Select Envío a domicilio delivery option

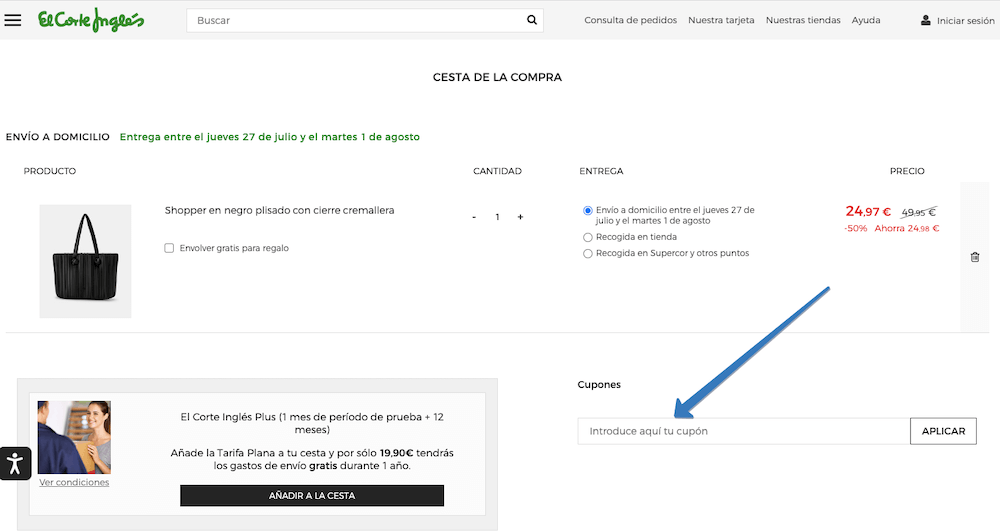tap(588, 211)
